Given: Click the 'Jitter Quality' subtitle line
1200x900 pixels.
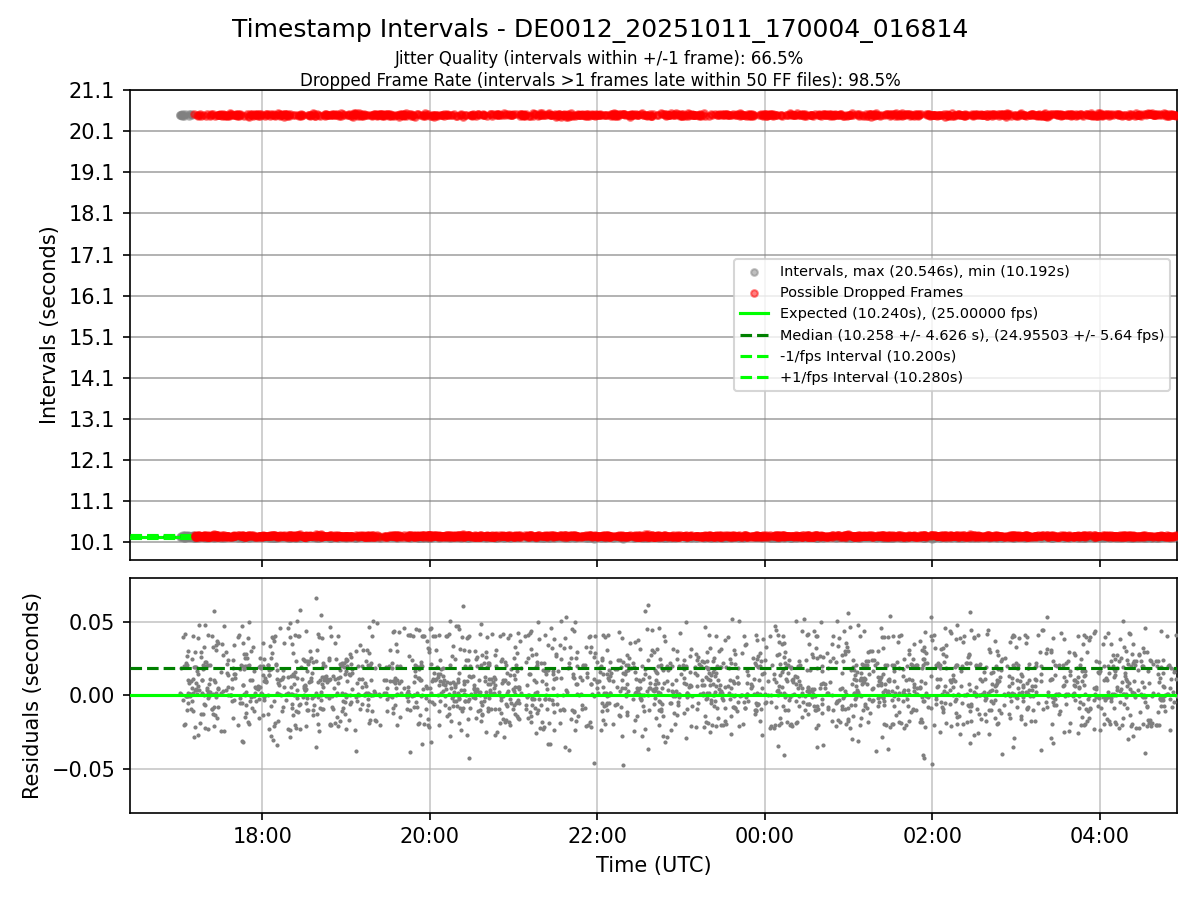Looking at the screenshot, I should coord(599,58).
